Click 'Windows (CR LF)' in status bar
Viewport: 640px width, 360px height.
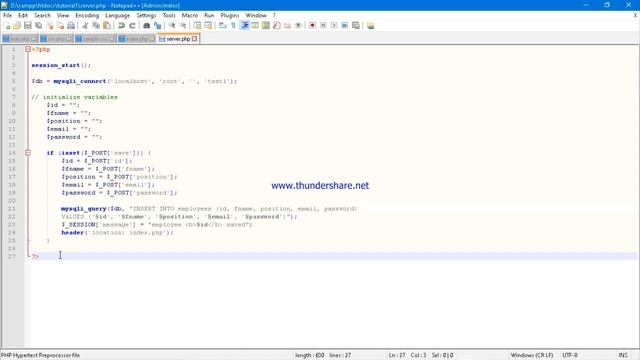tap(532, 356)
